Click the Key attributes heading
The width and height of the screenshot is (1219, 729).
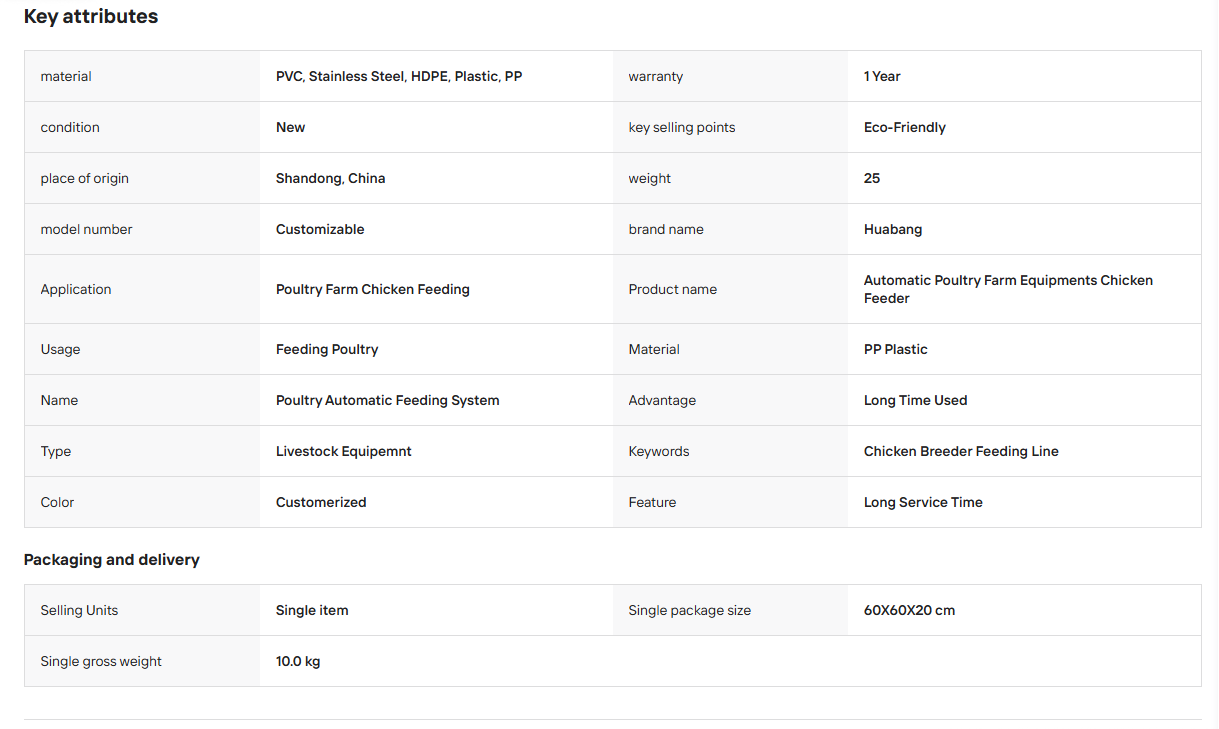tap(91, 16)
